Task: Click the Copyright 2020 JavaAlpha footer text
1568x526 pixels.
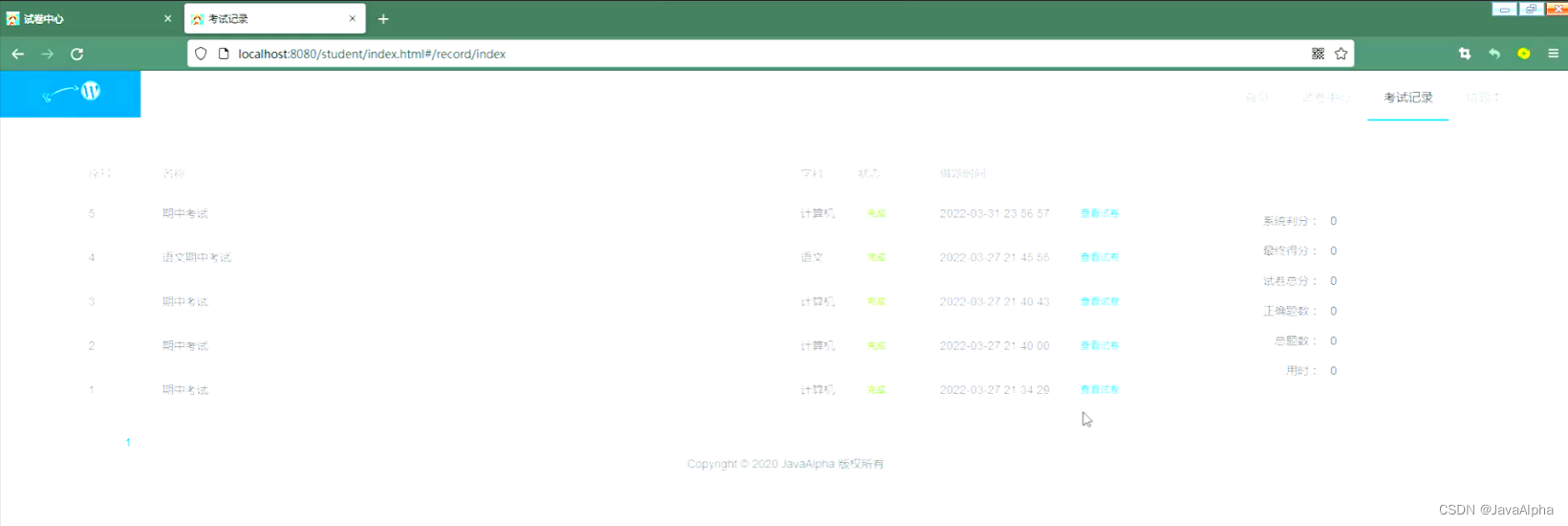Action: point(785,464)
